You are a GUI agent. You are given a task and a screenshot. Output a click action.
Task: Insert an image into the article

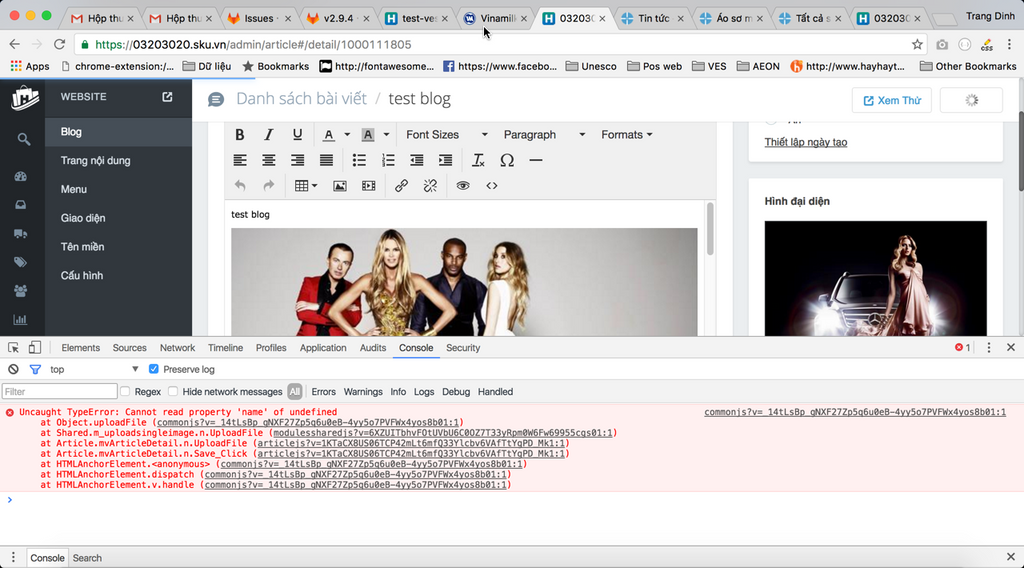click(340, 186)
